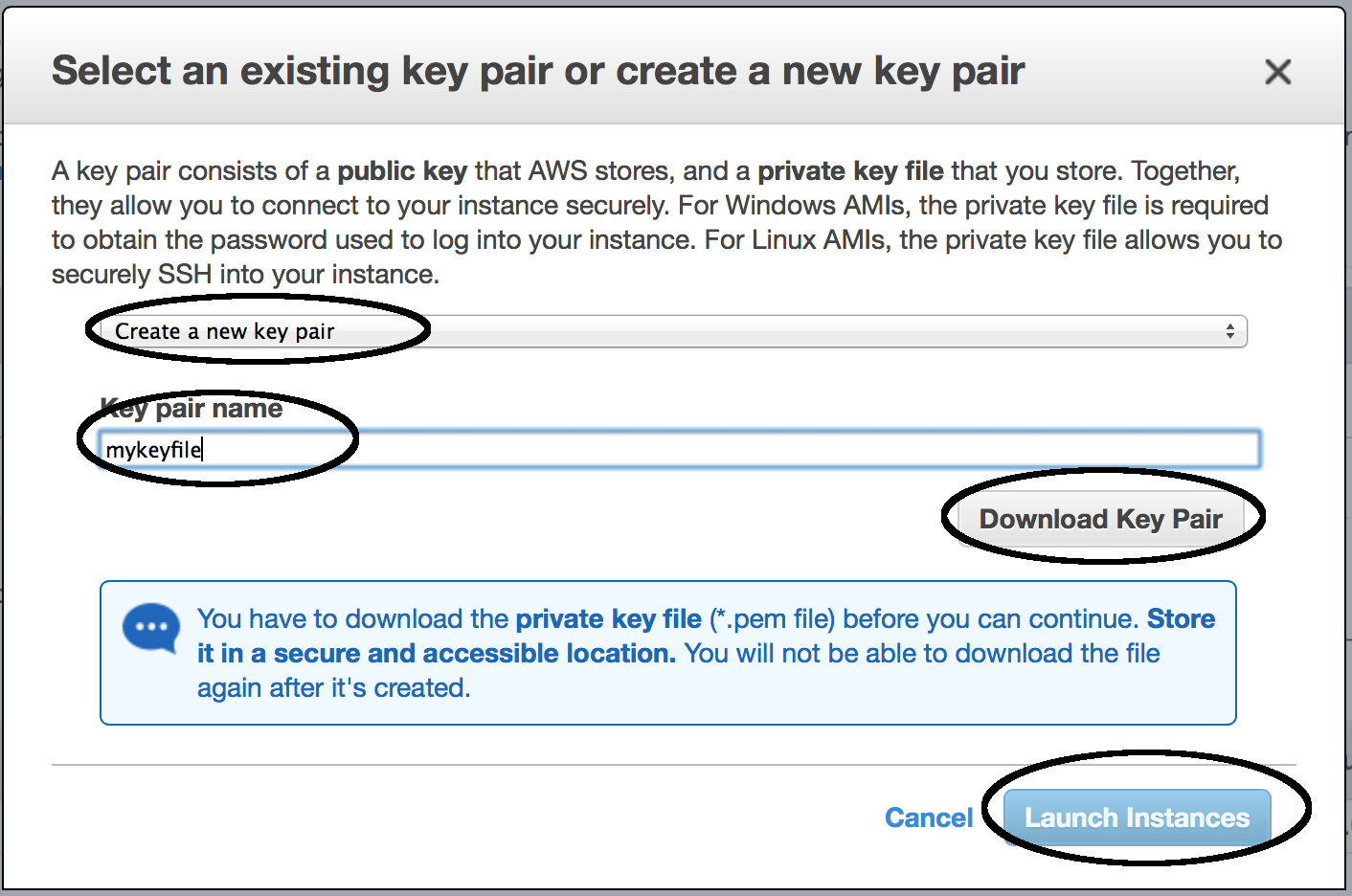Click the Launch Instances button
Screen dimensions: 1352x896
click(x=1137, y=818)
